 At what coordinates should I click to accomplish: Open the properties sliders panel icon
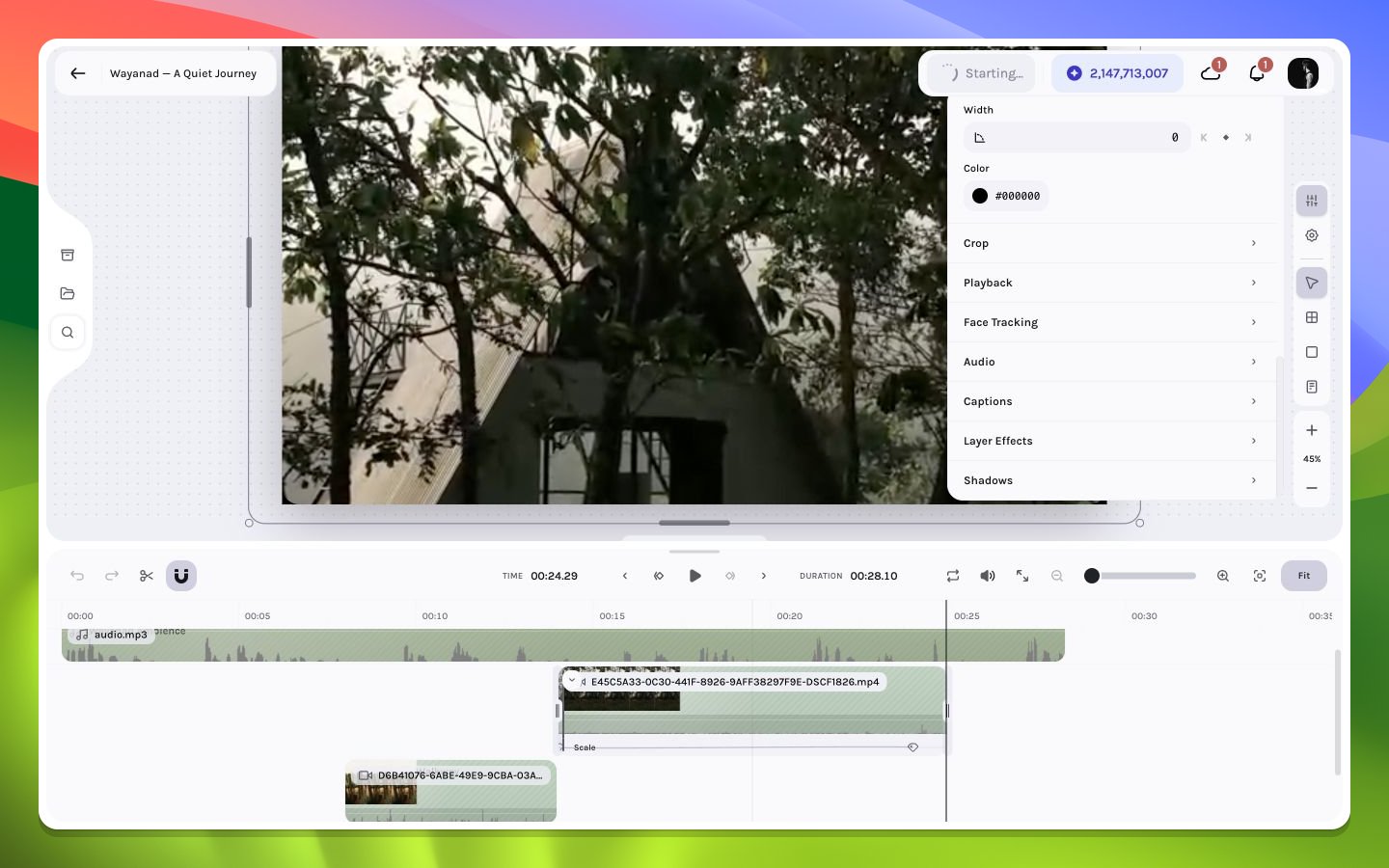coord(1312,201)
